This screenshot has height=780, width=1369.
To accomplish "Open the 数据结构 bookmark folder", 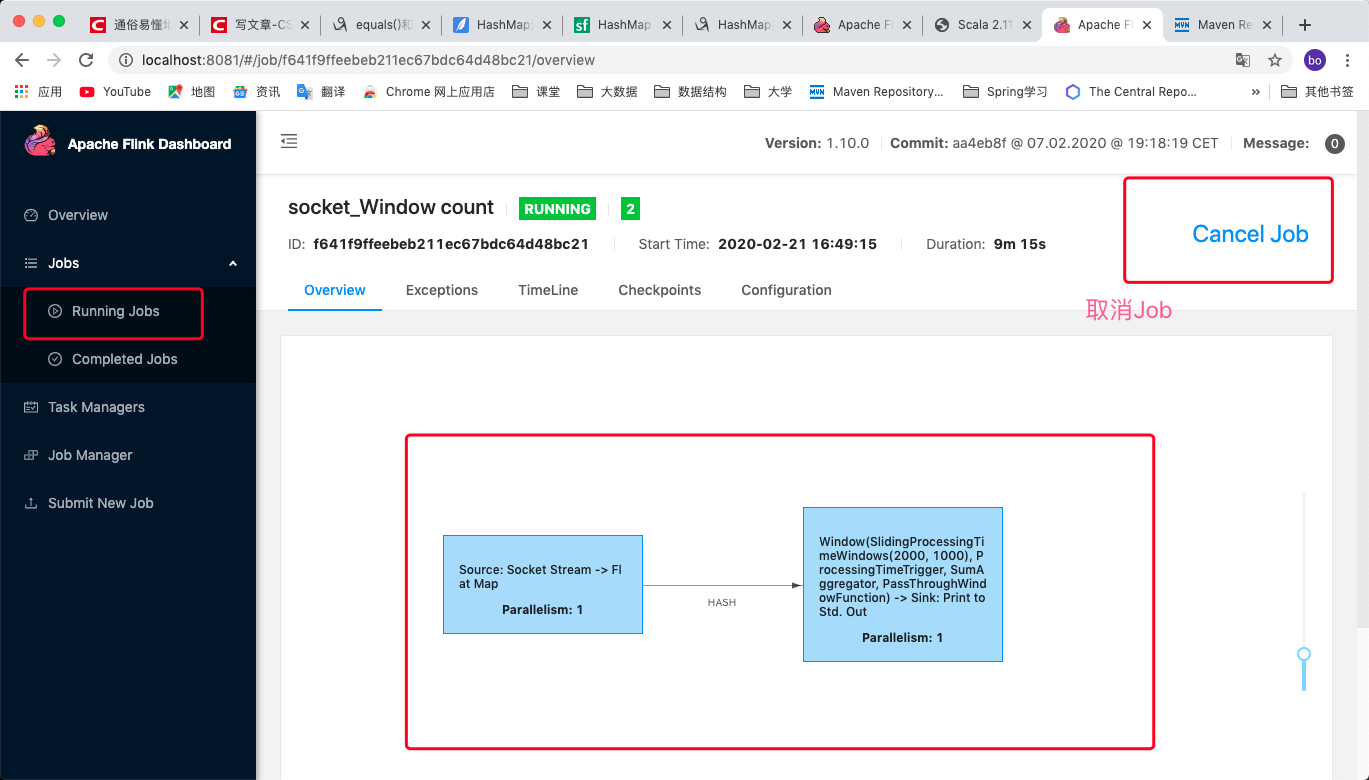I will coord(690,91).
